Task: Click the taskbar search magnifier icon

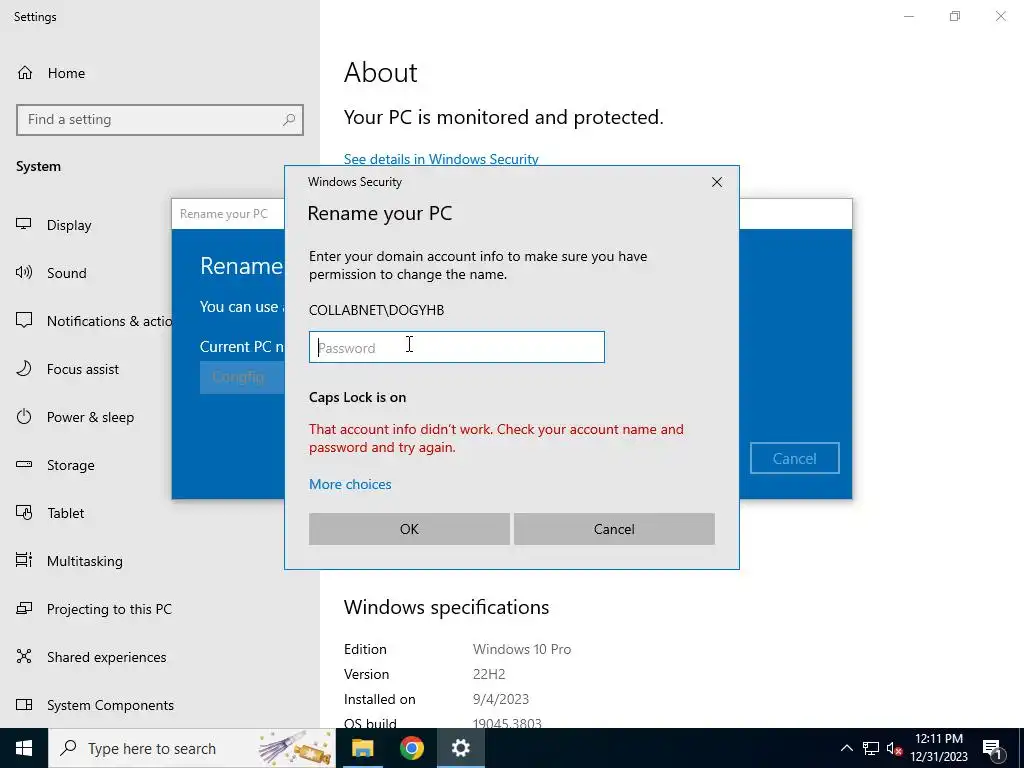Action: [68, 748]
